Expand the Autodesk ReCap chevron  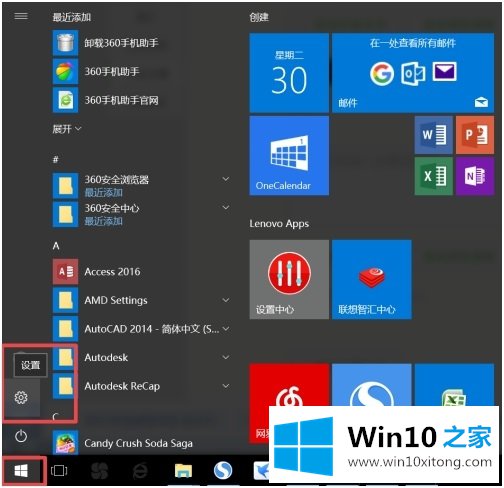(226, 386)
